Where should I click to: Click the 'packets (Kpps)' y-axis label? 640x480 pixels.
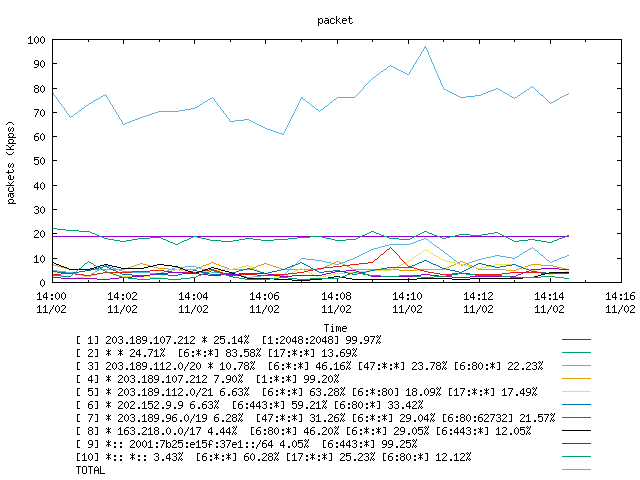tap(11, 162)
